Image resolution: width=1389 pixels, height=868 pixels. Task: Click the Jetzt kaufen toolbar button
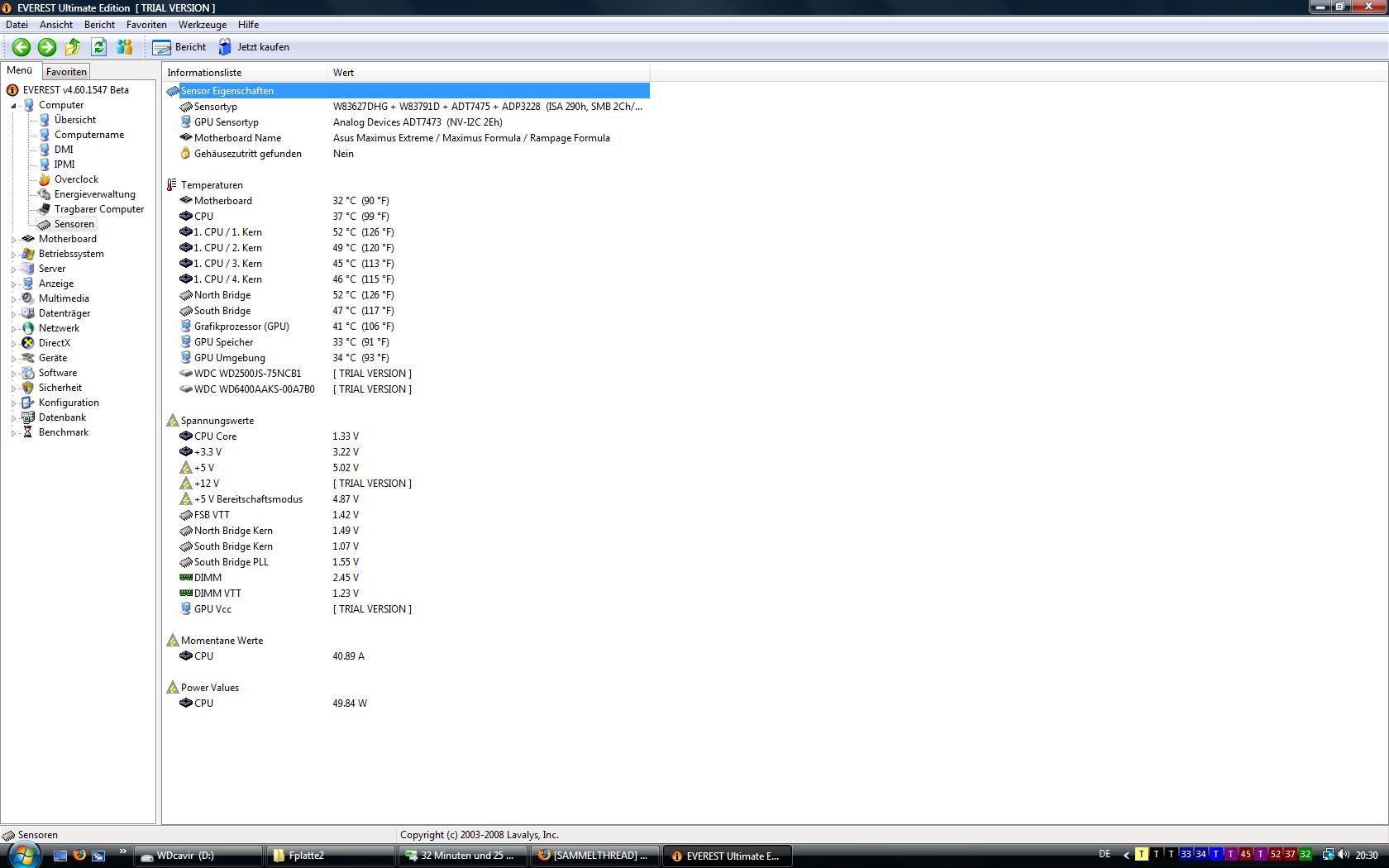click(x=254, y=47)
